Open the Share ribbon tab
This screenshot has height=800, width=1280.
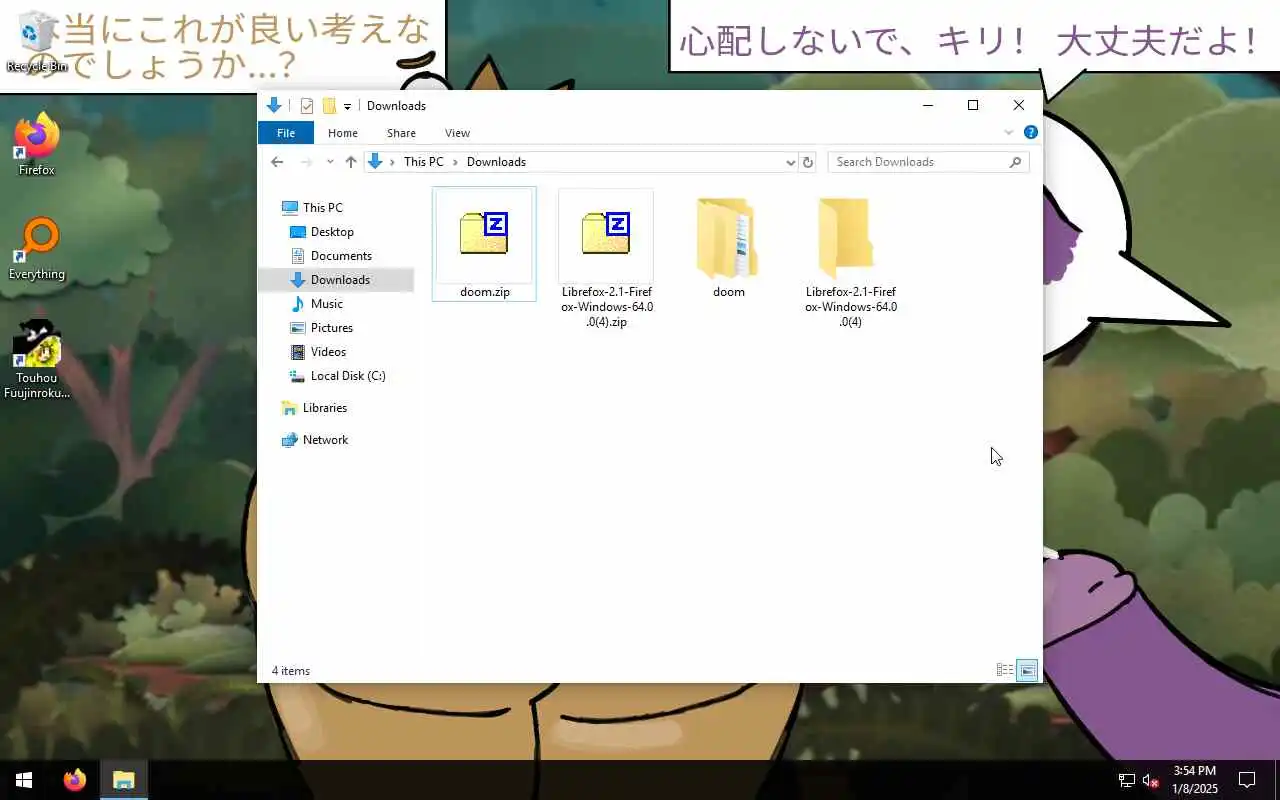[x=401, y=133]
